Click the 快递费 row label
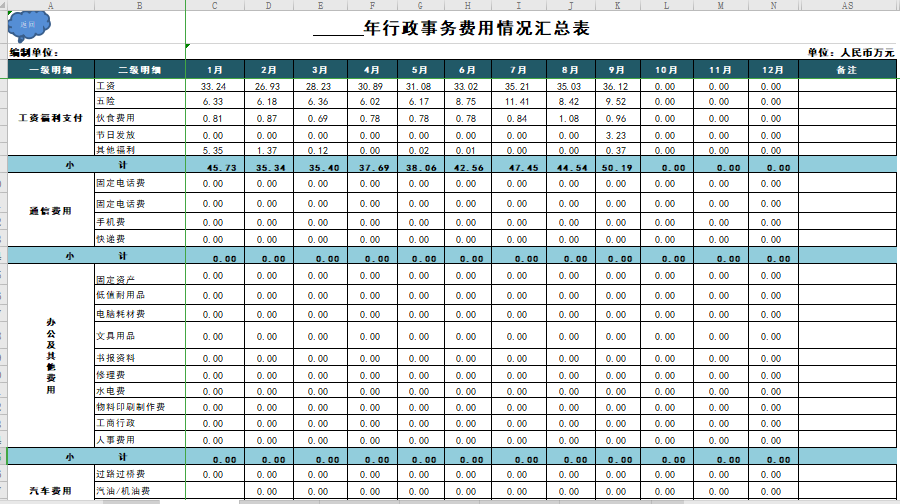The width and height of the screenshot is (900, 504). coord(139,239)
